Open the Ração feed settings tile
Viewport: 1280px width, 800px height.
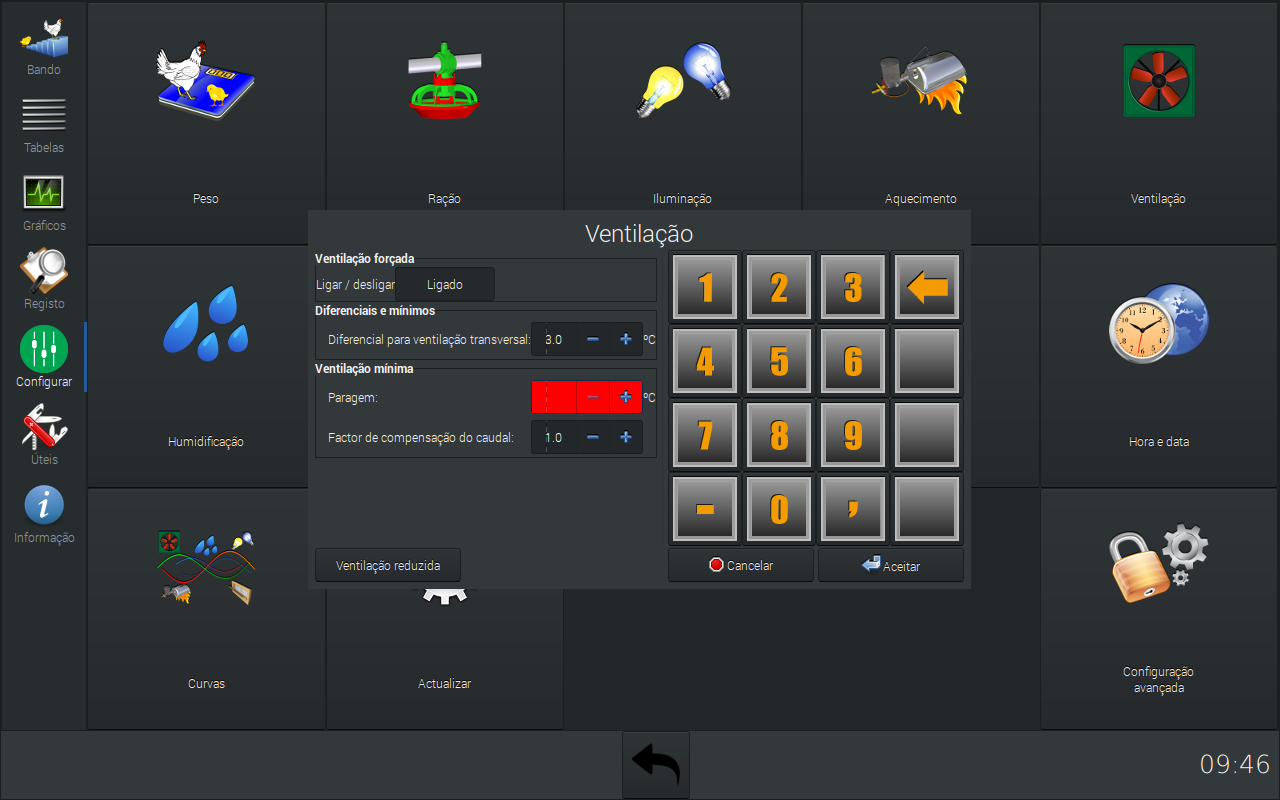point(444,122)
